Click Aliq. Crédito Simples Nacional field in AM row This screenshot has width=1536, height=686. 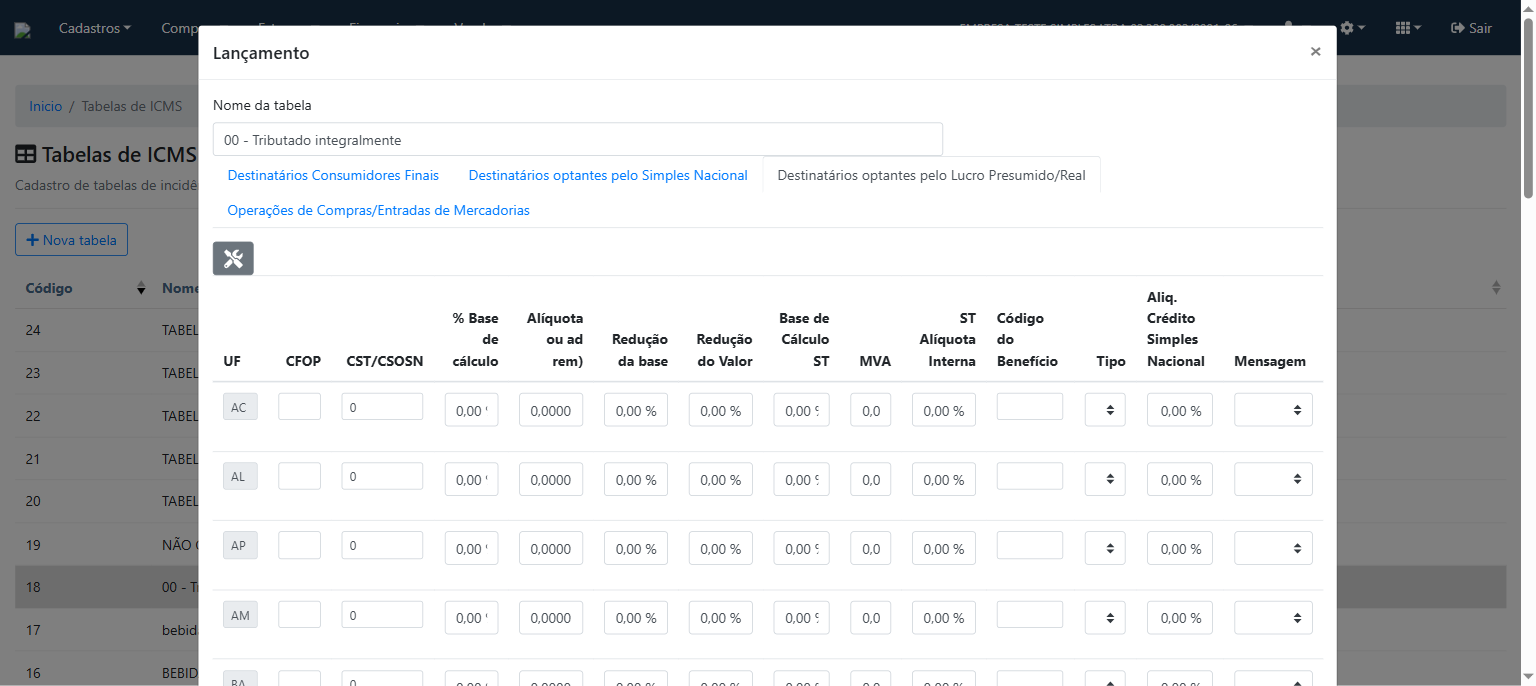pyautogui.click(x=1180, y=617)
